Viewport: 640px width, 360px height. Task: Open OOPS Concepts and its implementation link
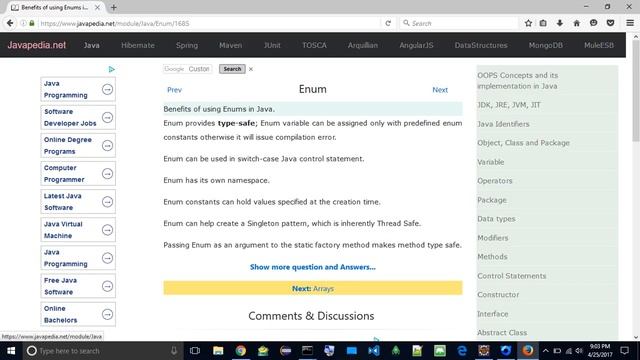[x=518, y=81]
